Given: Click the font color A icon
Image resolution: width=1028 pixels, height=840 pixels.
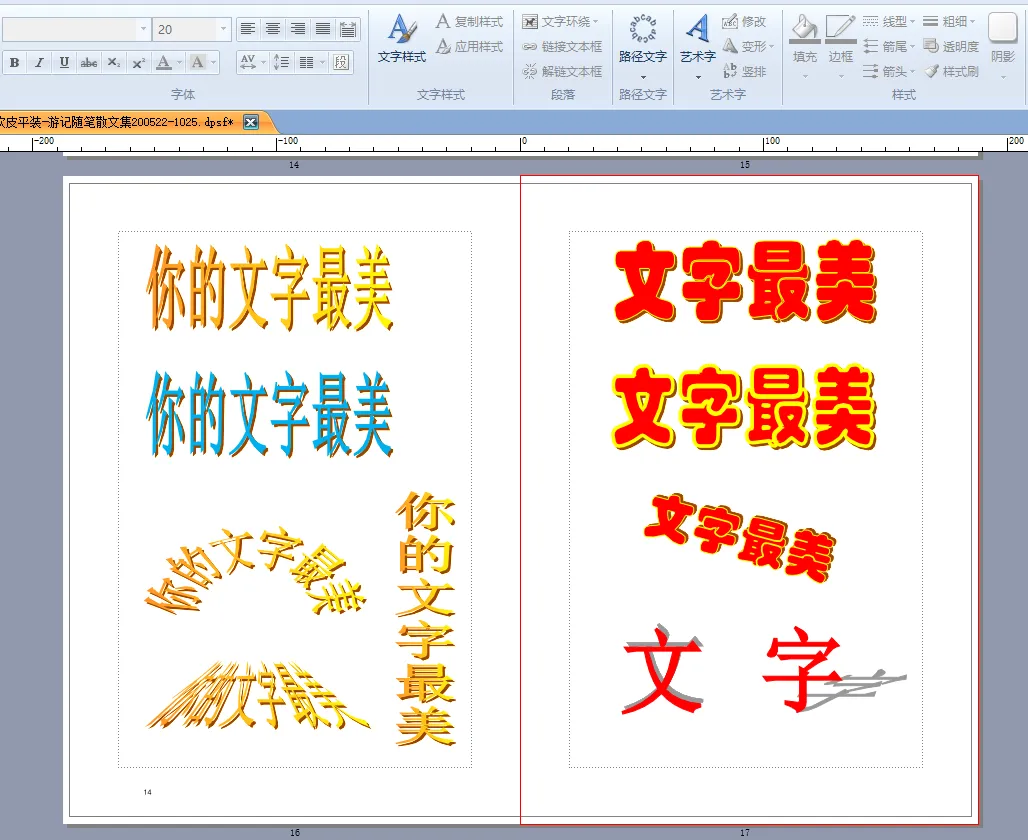Looking at the screenshot, I should [x=164, y=63].
